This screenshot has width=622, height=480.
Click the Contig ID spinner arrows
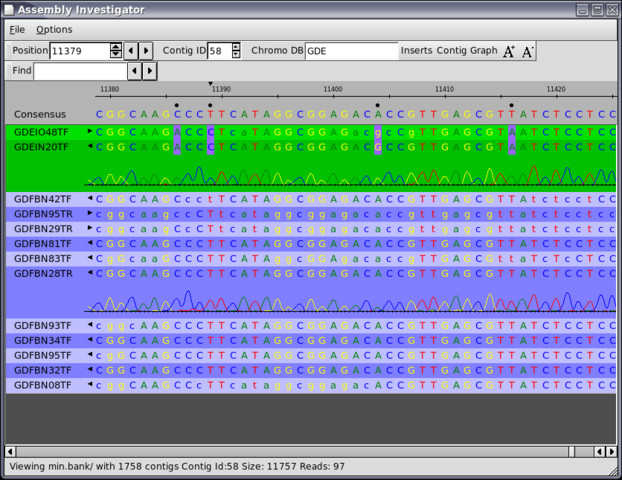click(237, 51)
